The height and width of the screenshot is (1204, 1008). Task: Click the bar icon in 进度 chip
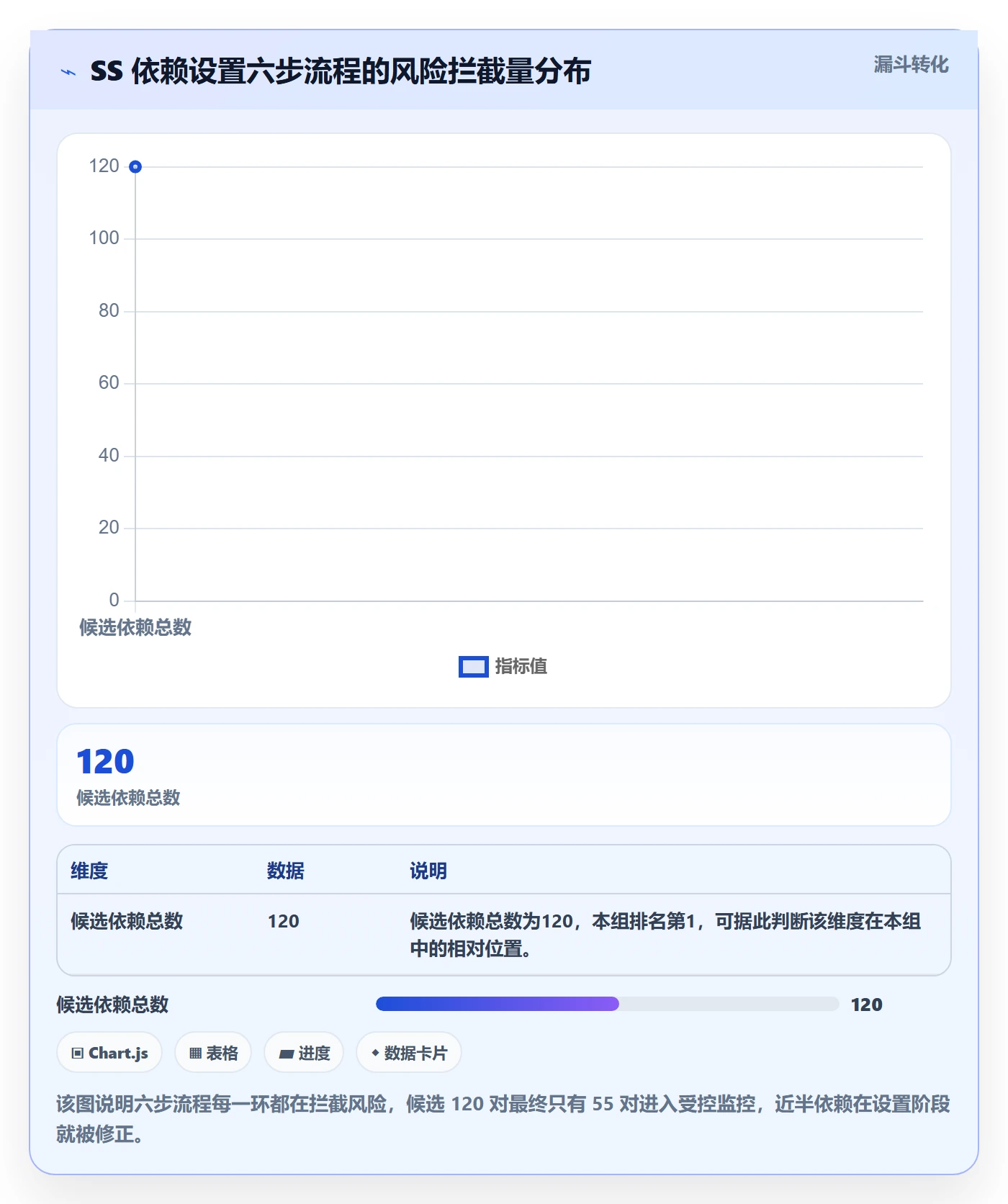[x=286, y=1054]
